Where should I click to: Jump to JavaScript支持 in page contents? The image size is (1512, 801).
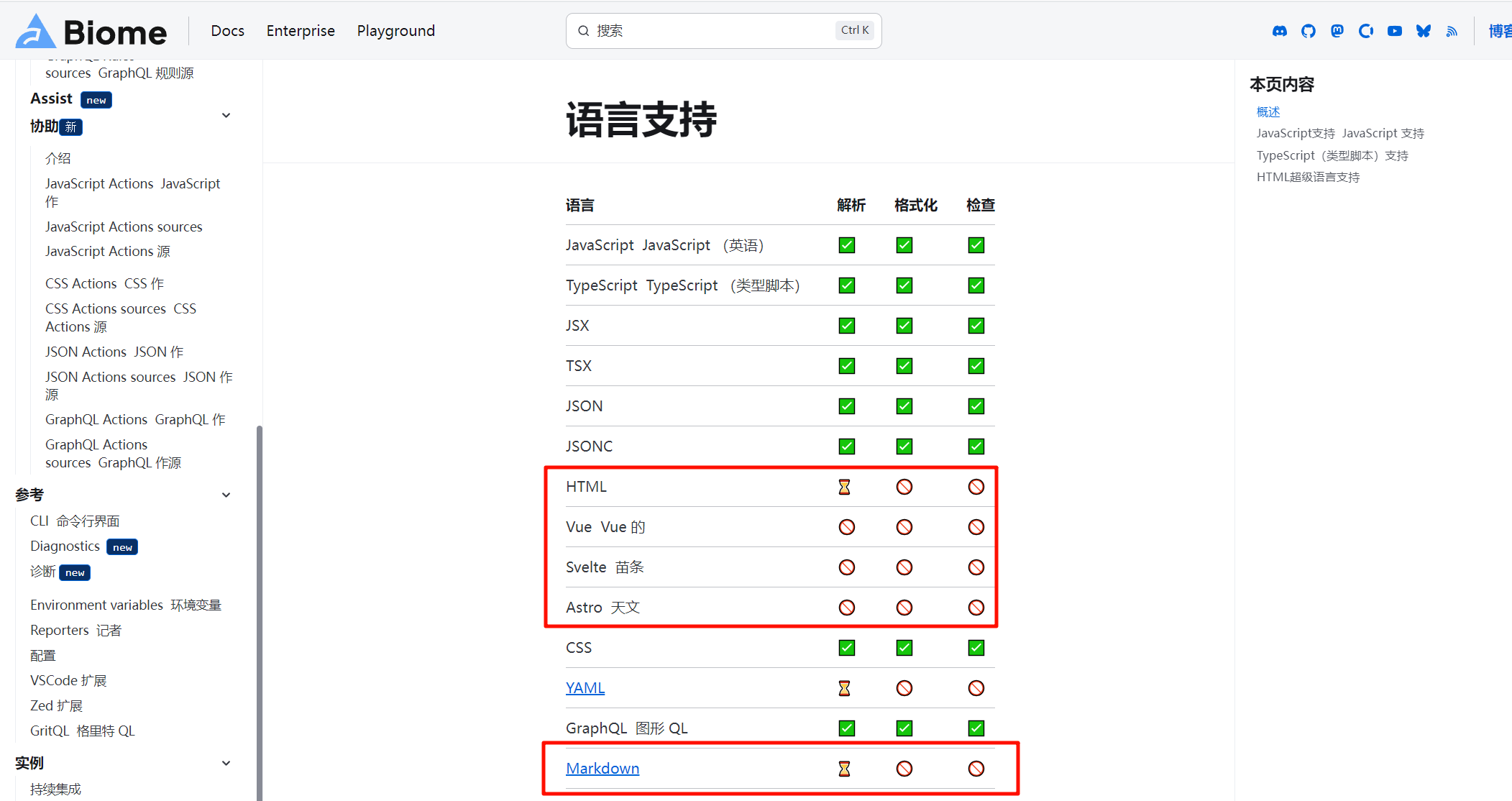(x=1340, y=134)
